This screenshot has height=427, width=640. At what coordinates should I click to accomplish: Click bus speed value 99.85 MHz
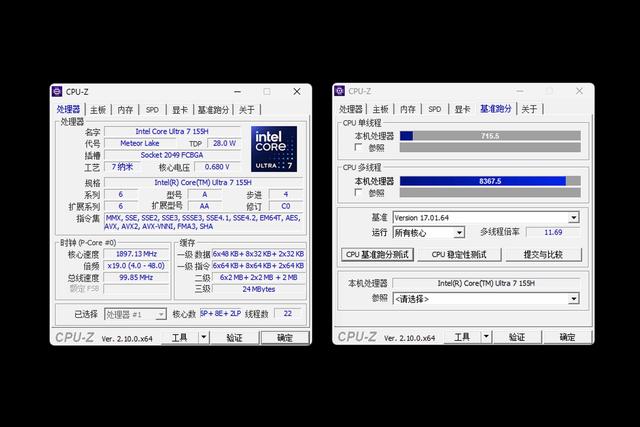click(136, 278)
